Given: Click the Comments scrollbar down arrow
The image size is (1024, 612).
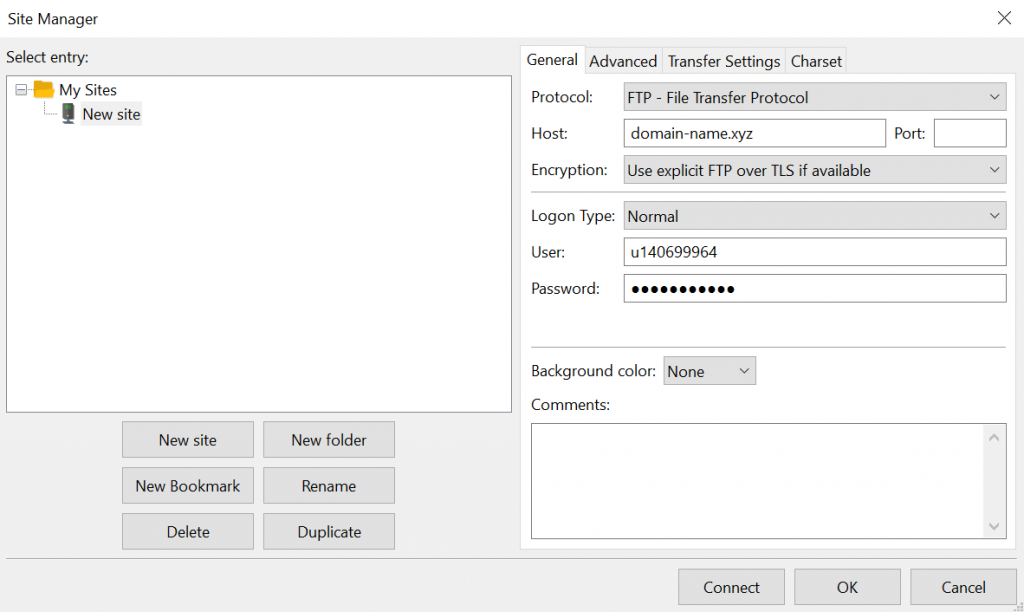Looking at the screenshot, I should pos(993,526).
